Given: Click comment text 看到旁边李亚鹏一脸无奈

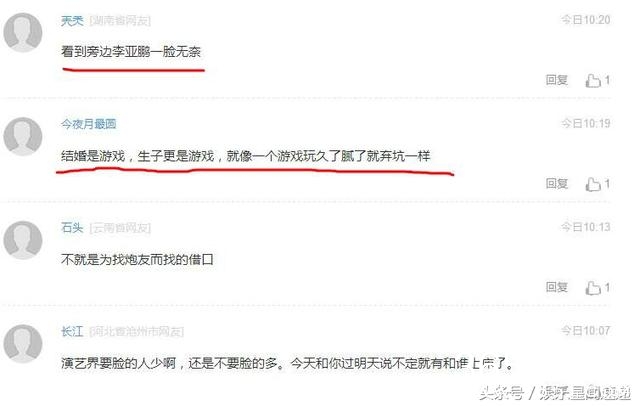Looking at the screenshot, I should 131,52.
